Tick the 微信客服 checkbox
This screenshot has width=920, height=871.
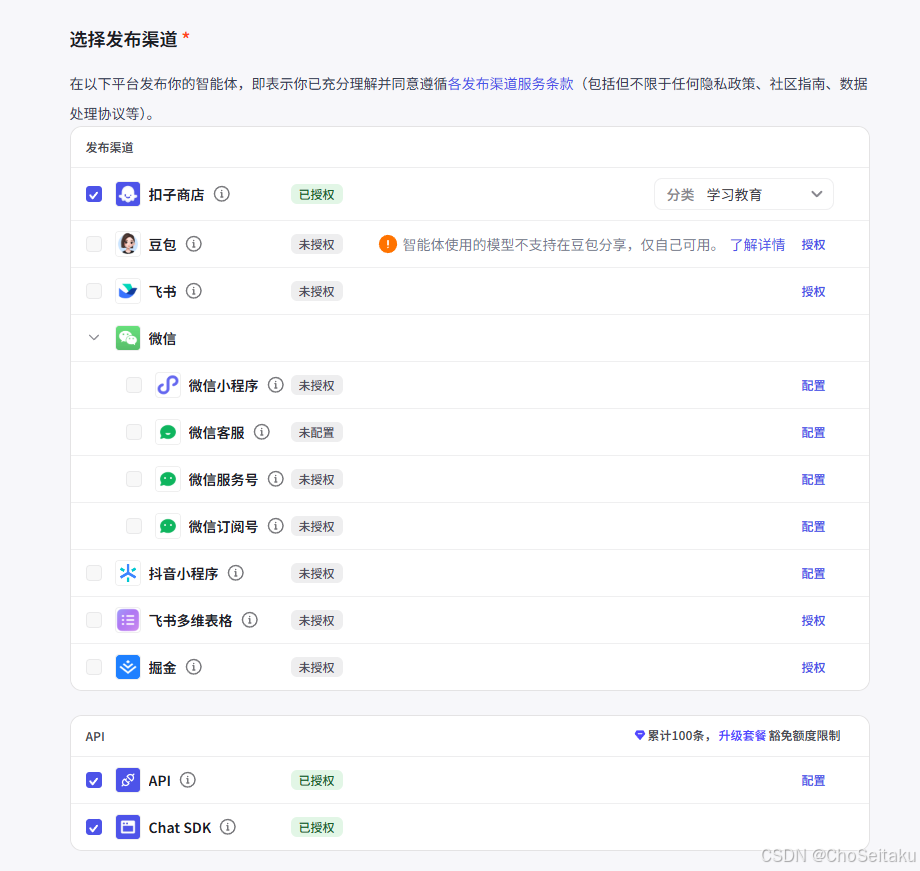[134, 433]
